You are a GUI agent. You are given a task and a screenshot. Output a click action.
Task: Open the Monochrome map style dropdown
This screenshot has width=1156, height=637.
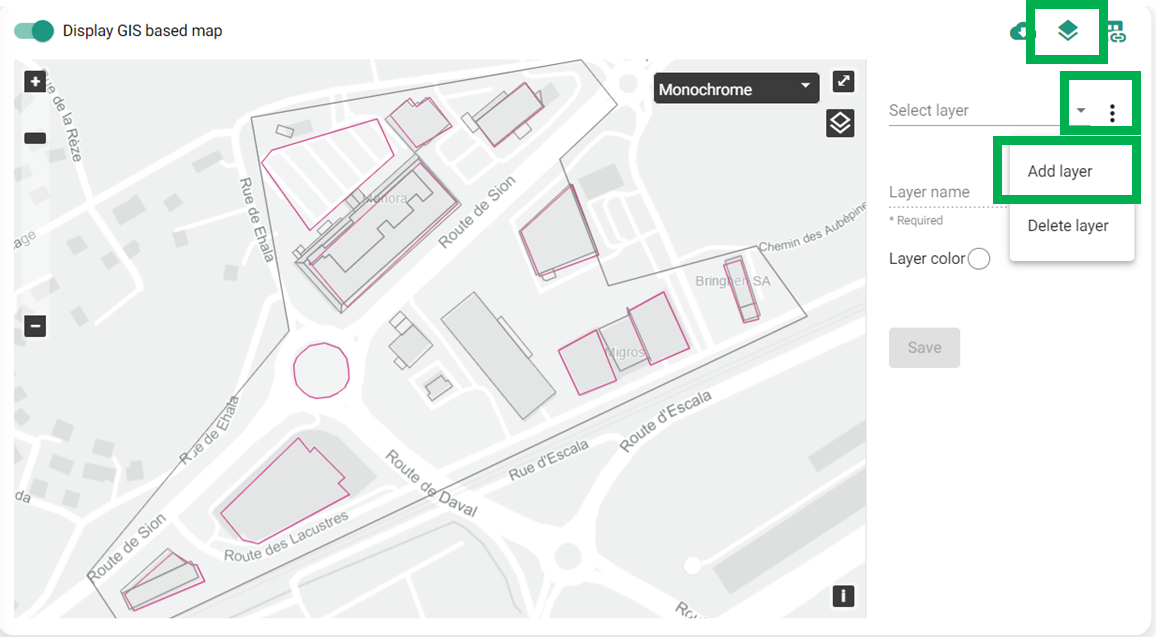point(736,88)
